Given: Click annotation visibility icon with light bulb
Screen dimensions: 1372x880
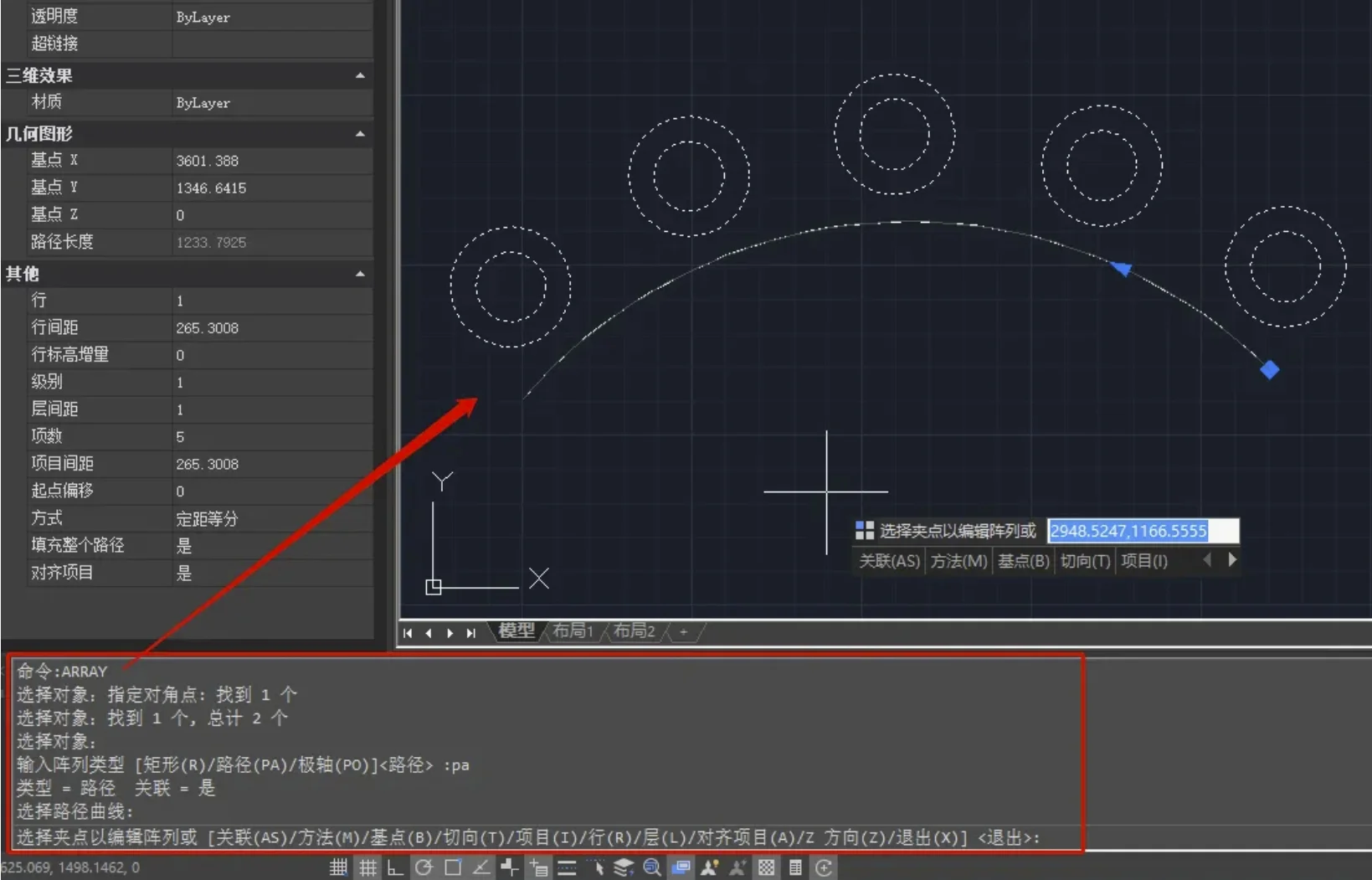Looking at the screenshot, I should coord(710,867).
